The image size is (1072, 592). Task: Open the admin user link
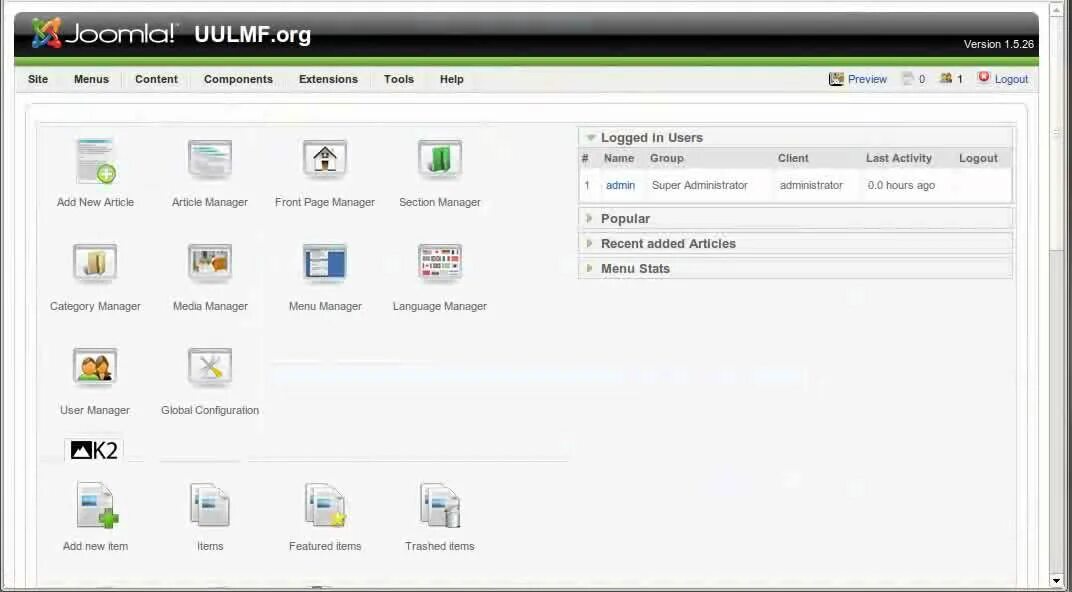click(621, 185)
